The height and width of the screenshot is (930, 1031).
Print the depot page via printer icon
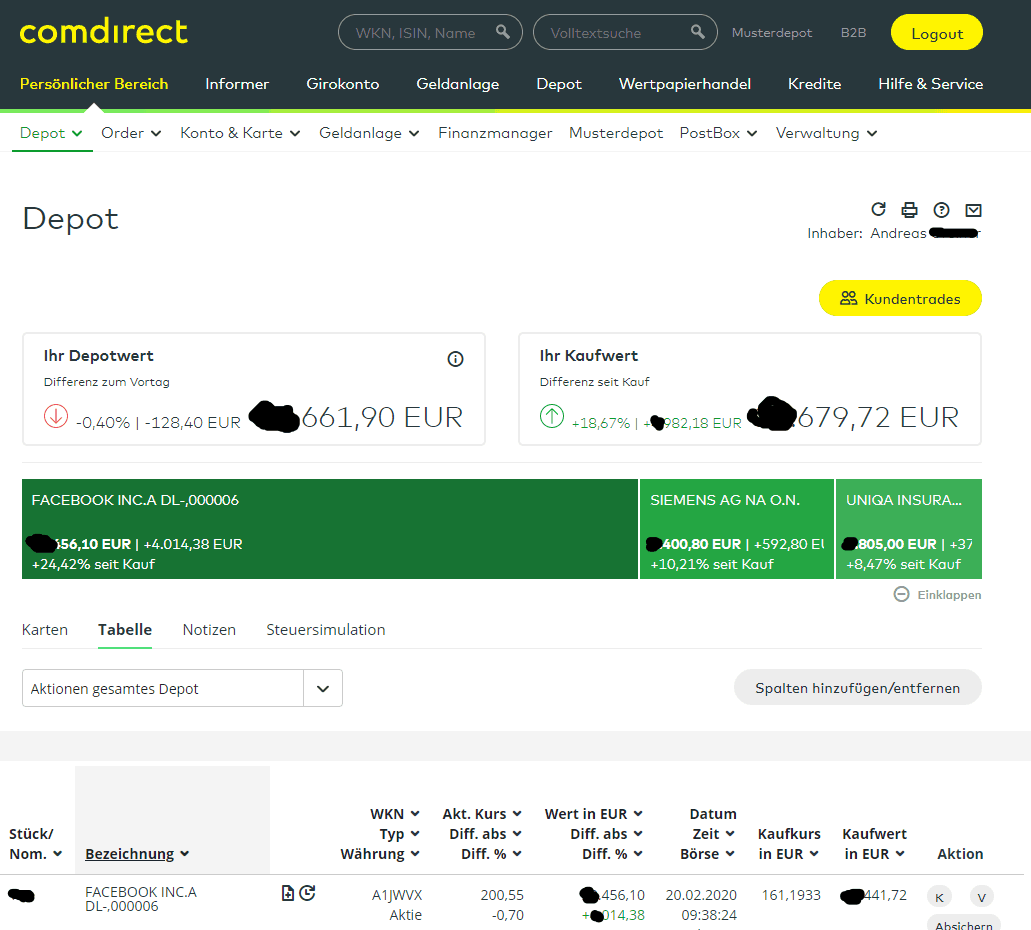click(909, 209)
